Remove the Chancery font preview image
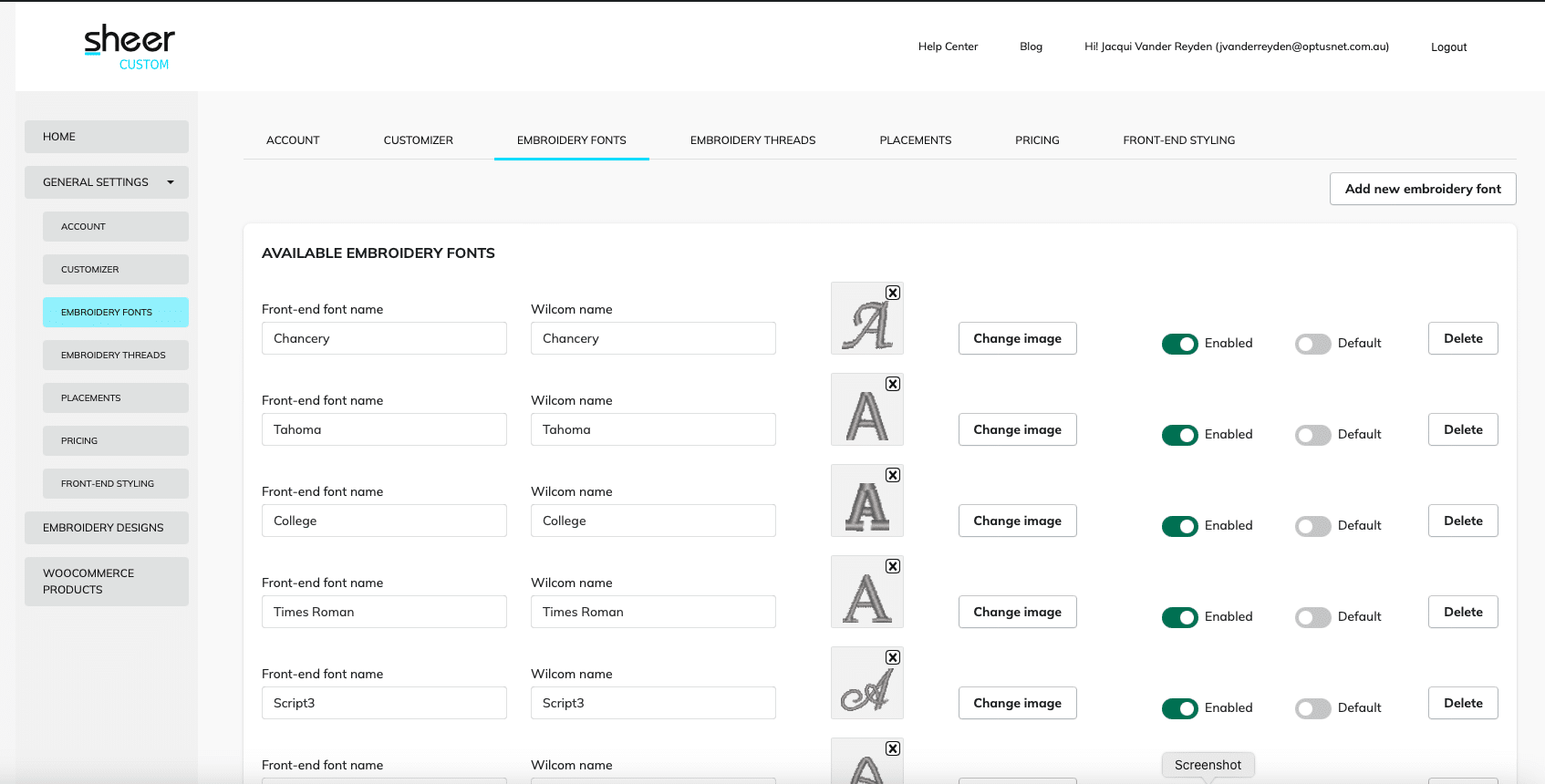Viewport: 1545px width, 784px height. (893, 293)
